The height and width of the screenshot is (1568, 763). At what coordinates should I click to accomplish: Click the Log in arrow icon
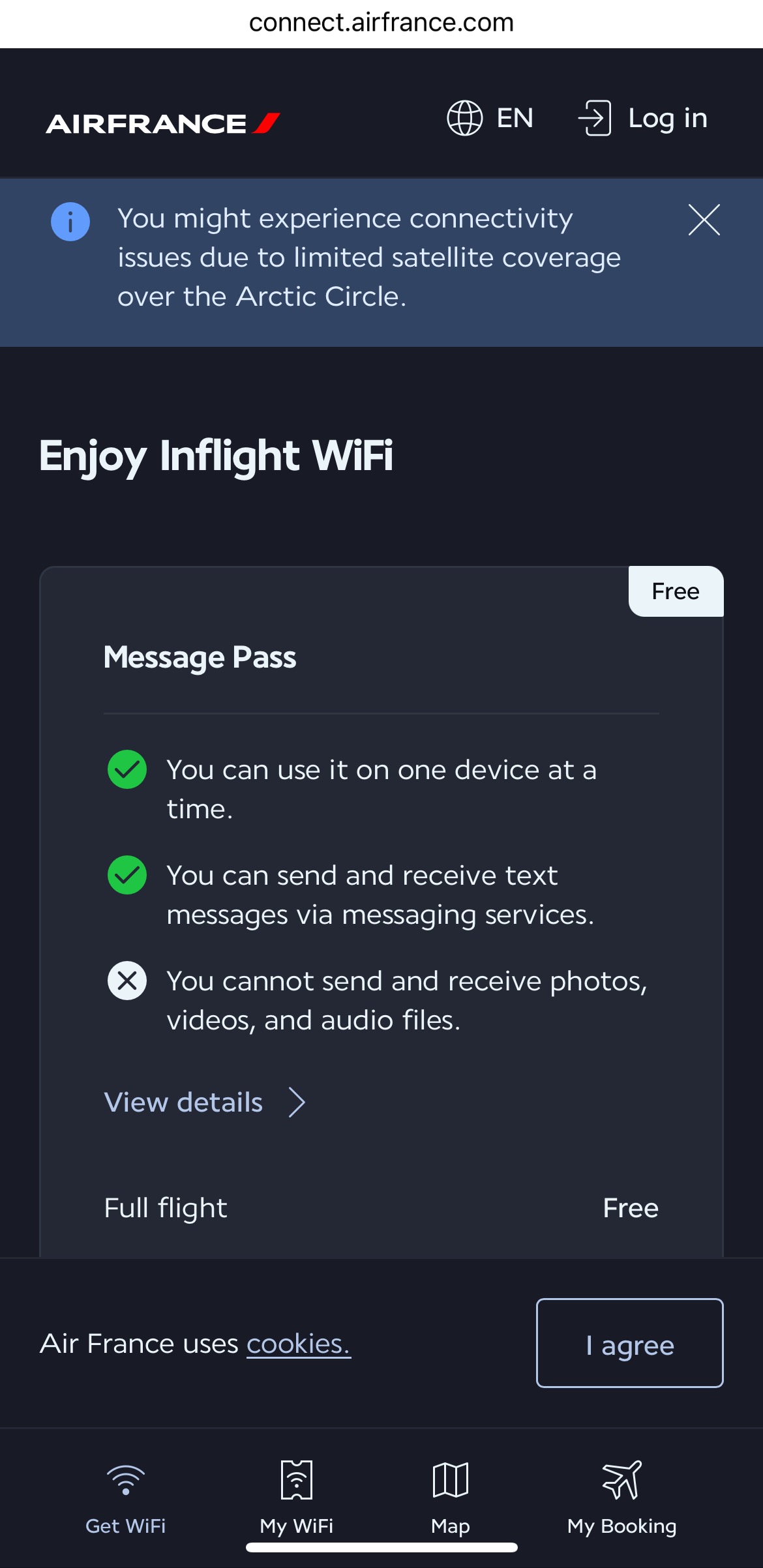[595, 118]
